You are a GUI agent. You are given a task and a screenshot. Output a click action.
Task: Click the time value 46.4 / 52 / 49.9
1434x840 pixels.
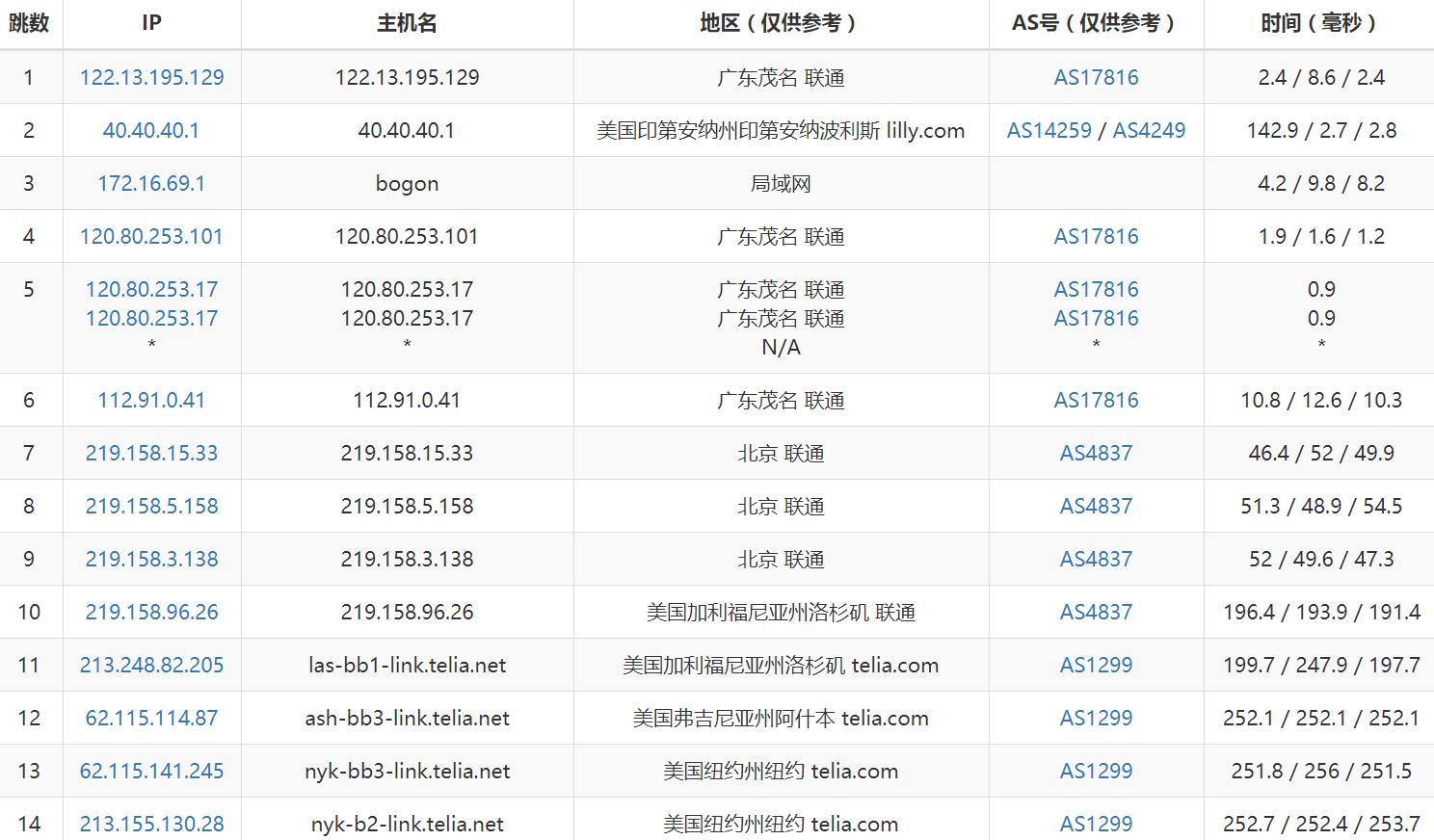[1321, 453]
